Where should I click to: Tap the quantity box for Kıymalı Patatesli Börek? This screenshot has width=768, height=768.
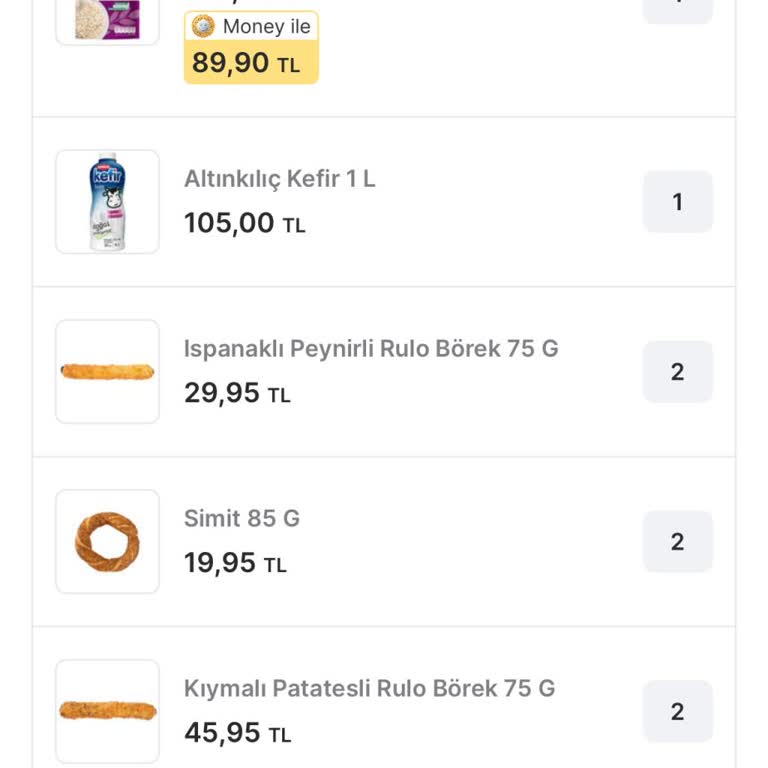[x=678, y=712]
